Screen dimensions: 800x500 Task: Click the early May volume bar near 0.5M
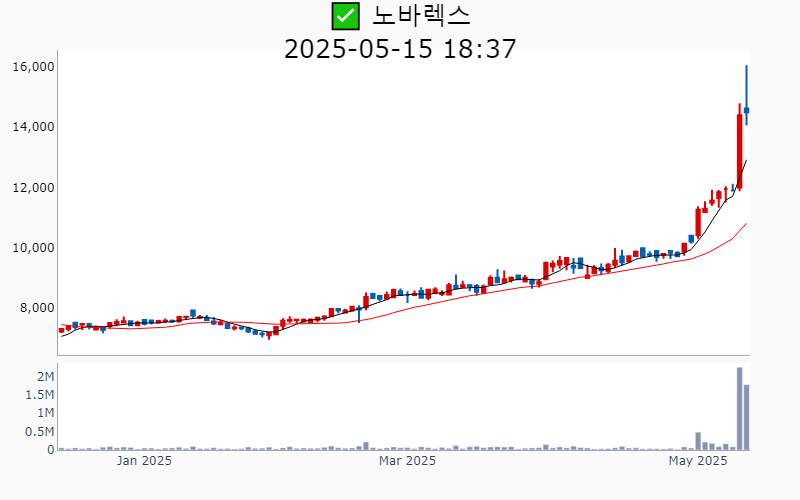698,441
